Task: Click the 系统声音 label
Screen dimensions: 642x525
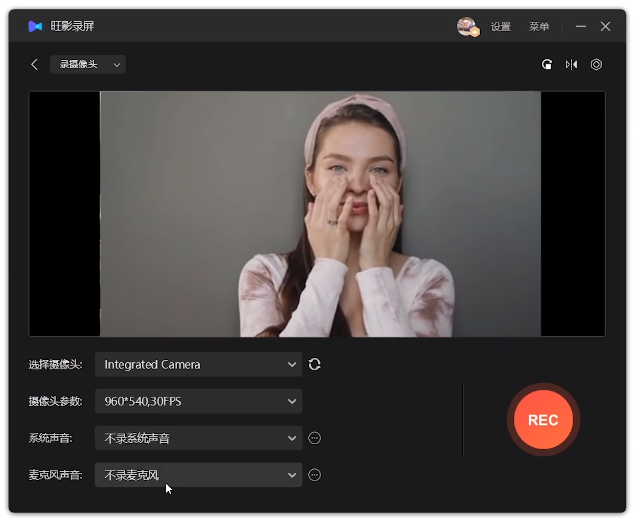Action: point(50,438)
